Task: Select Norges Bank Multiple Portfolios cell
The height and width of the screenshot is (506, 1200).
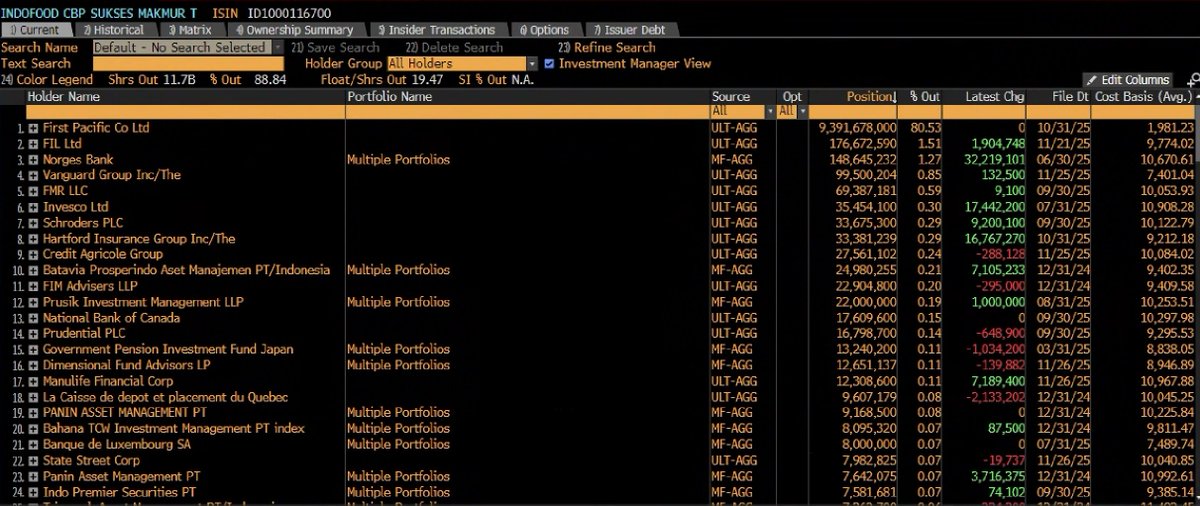Action: pyautogui.click(x=397, y=160)
